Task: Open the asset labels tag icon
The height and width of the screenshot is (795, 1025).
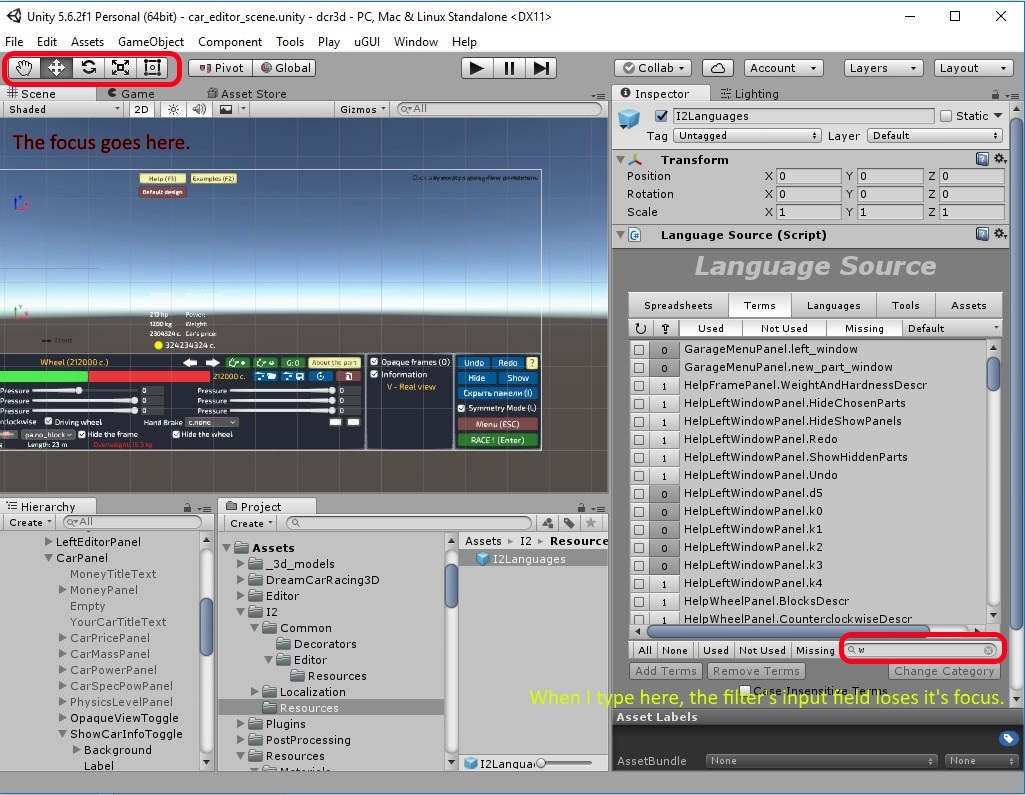Action: 1007,738
